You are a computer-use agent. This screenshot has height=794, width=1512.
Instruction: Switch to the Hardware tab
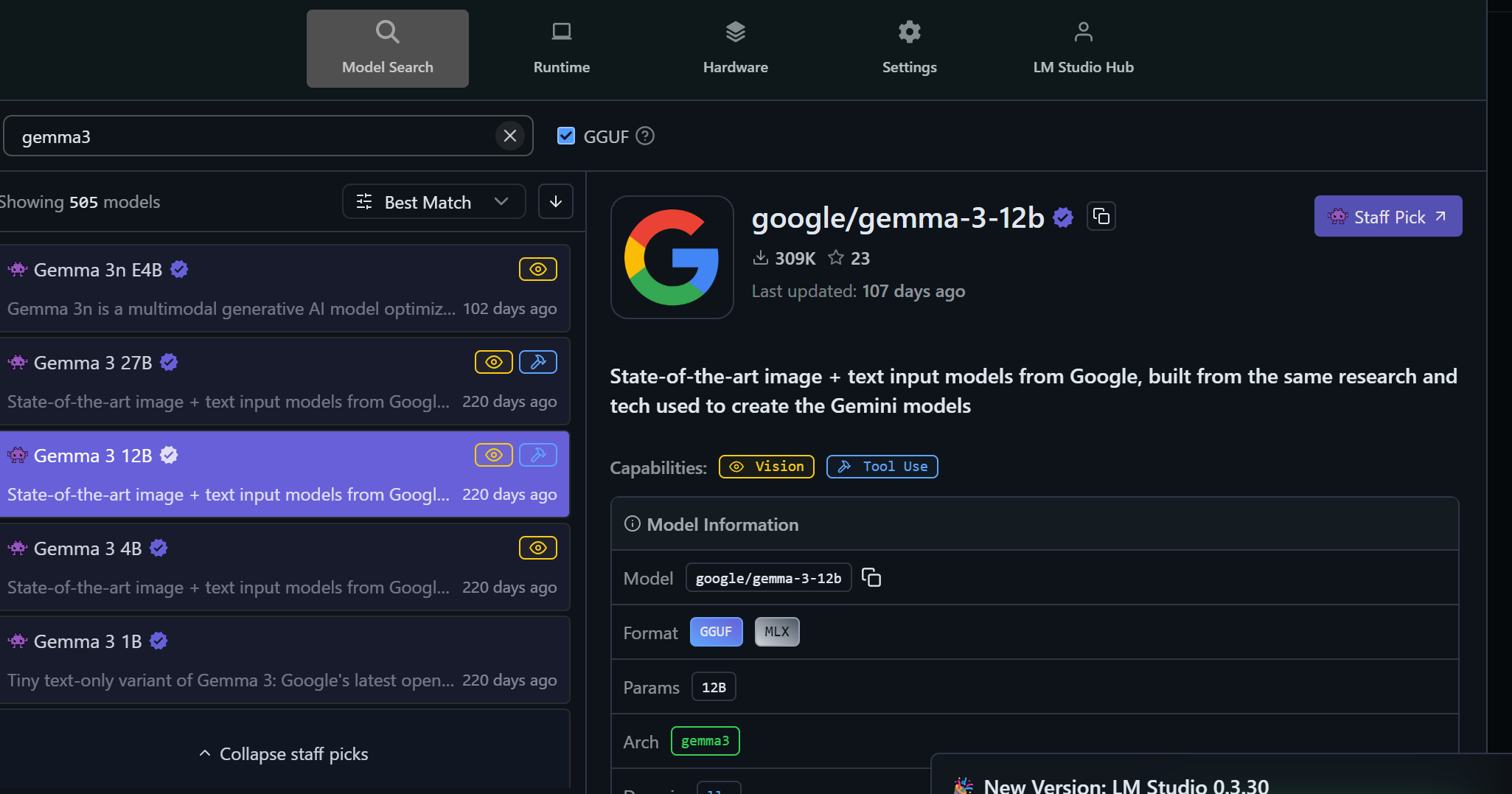click(x=735, y=49)
